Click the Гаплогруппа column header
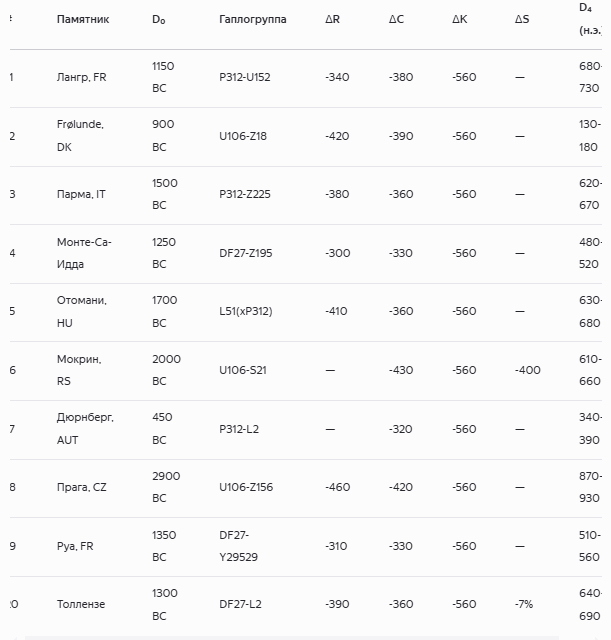This screenshot has width=611, height=640. (252, 19)
